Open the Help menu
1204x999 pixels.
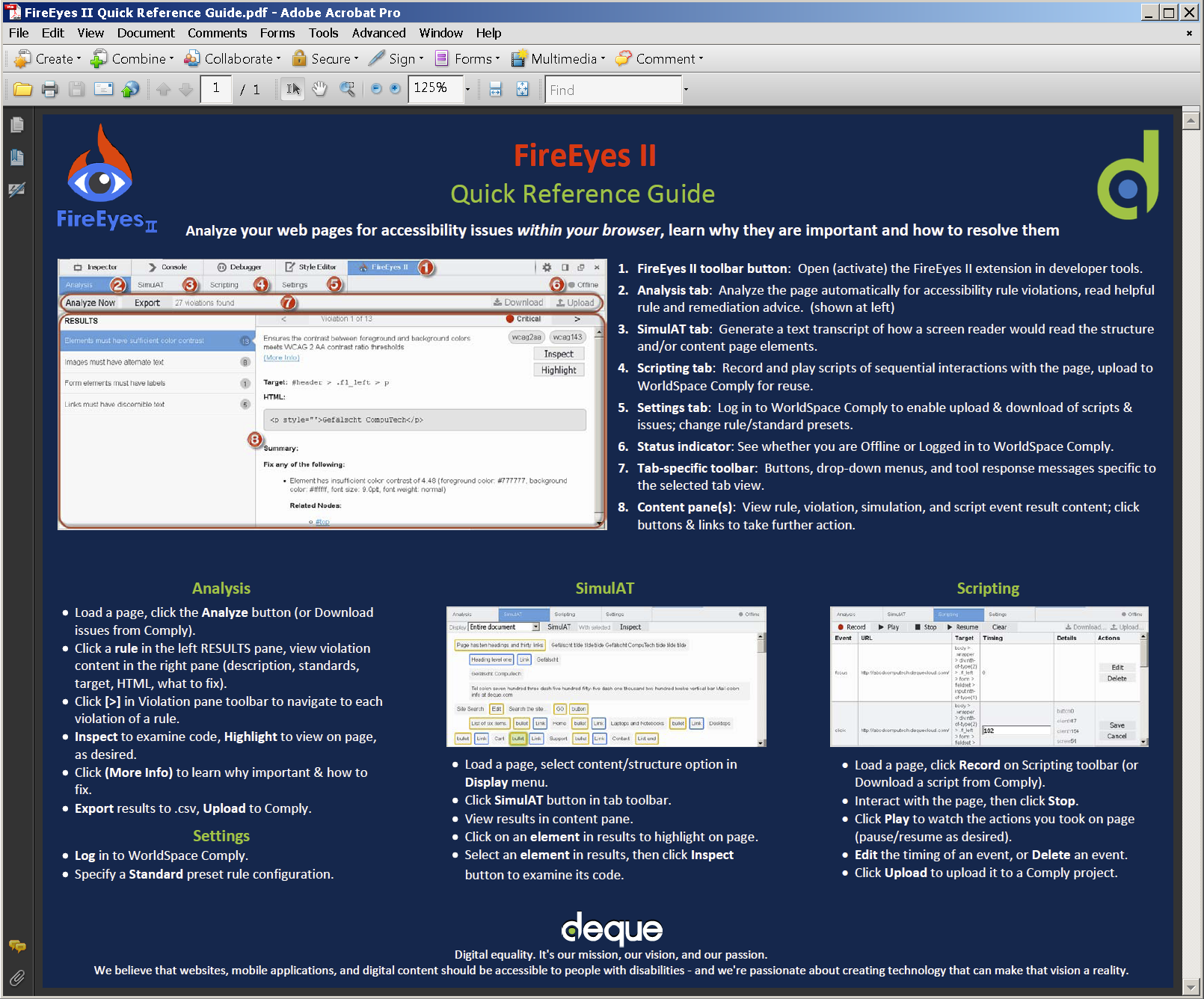coord(488,33)
